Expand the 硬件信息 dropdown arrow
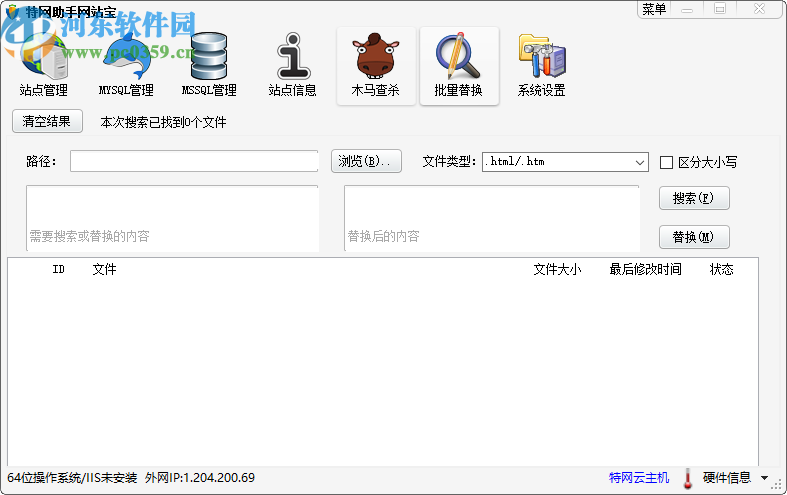787x495 pixels. [764, 478]
